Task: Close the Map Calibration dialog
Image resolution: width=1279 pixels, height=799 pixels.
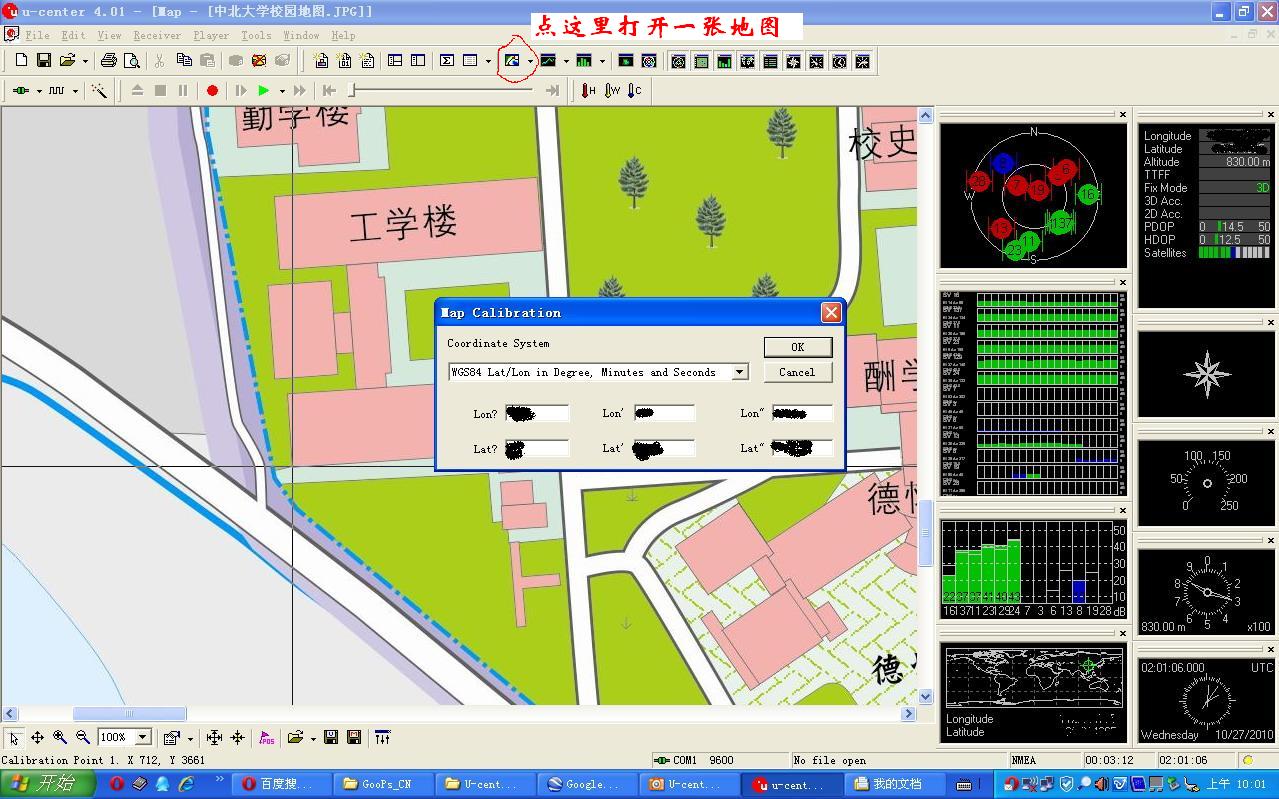Action: 830,313
